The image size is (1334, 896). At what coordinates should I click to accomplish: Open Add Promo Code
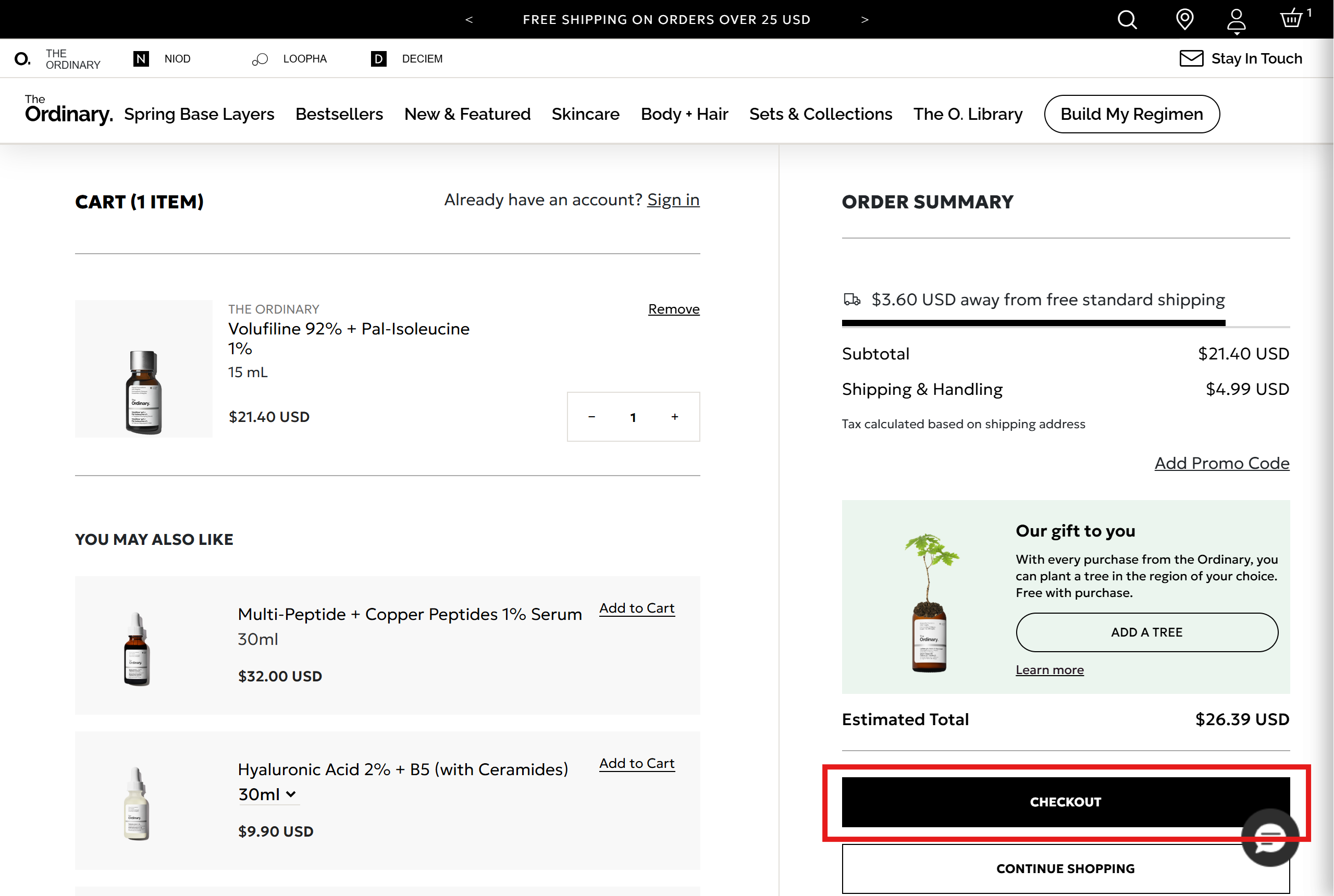1221,463
